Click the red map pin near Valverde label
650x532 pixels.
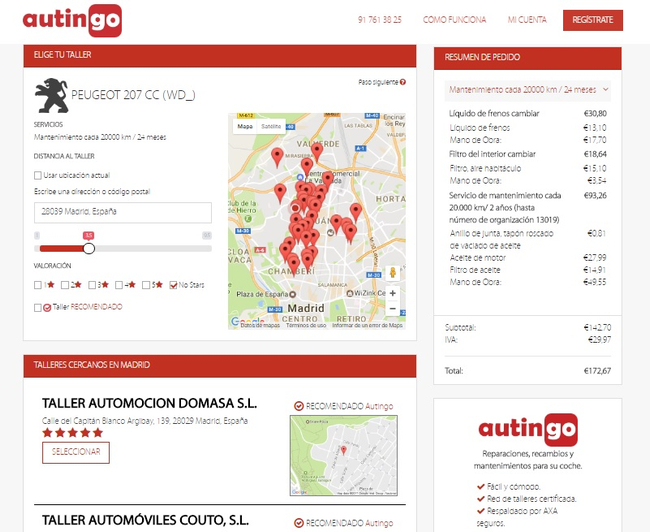point(317,151)
